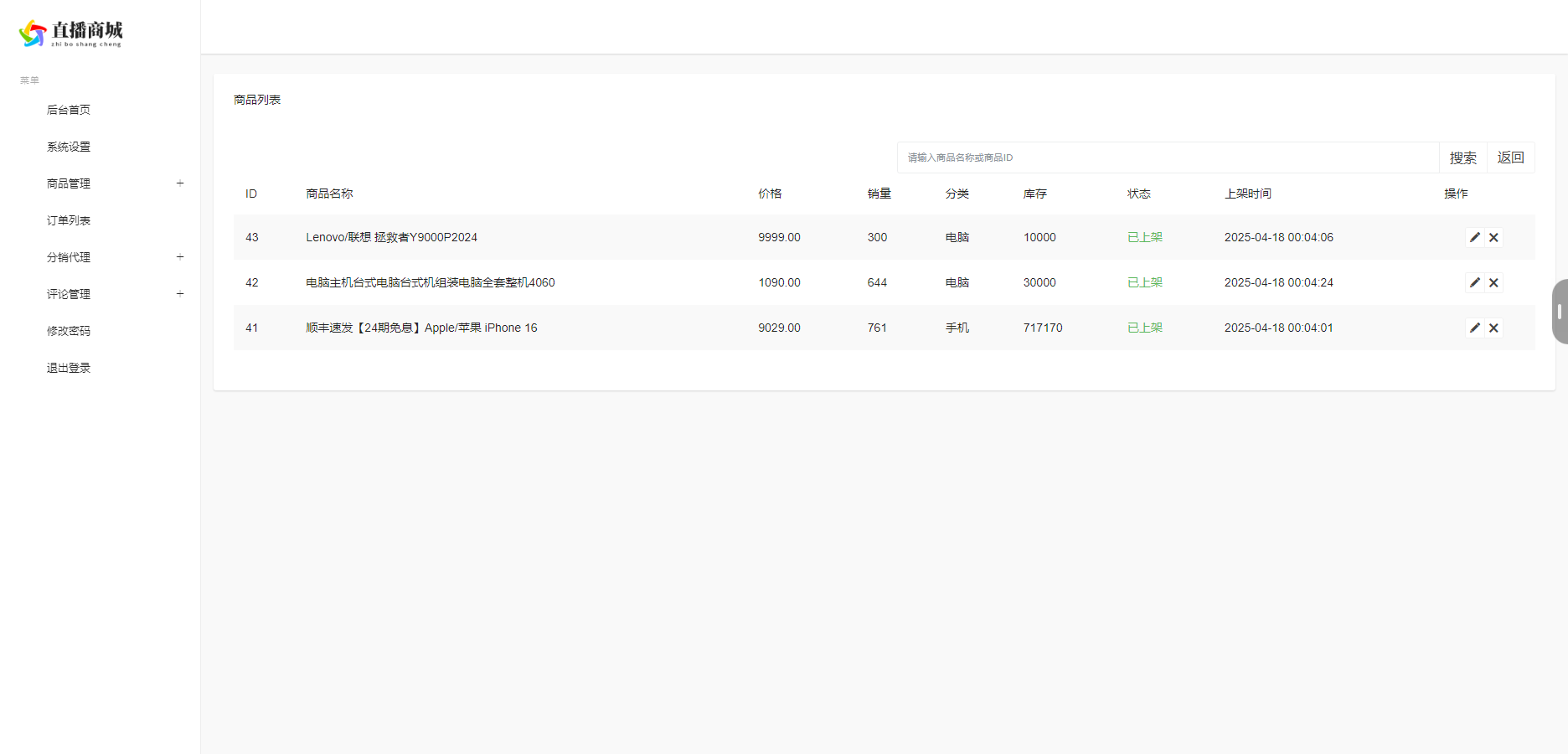Image resolution: width=1568 pixels, height=754 pixels.
Task: Click the 状态 column header
Action: pos(1139,194)
